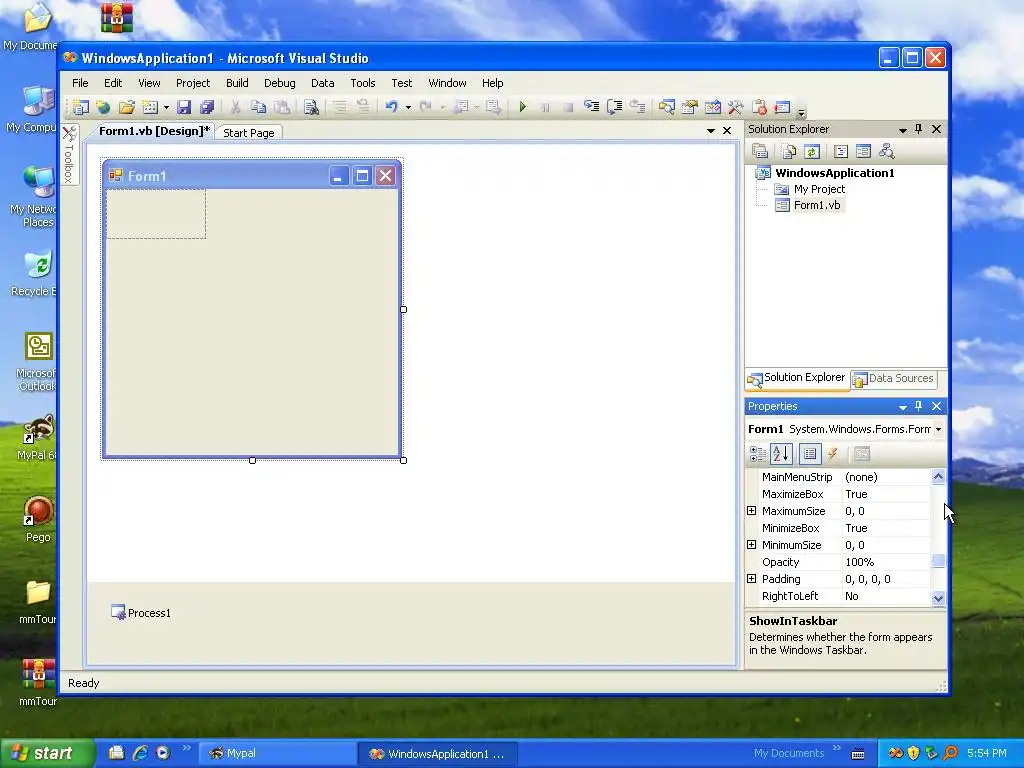This screenshot has width=1024, height=768.
Task: Open the active documents list dropdown
Action: pos(711,131)
